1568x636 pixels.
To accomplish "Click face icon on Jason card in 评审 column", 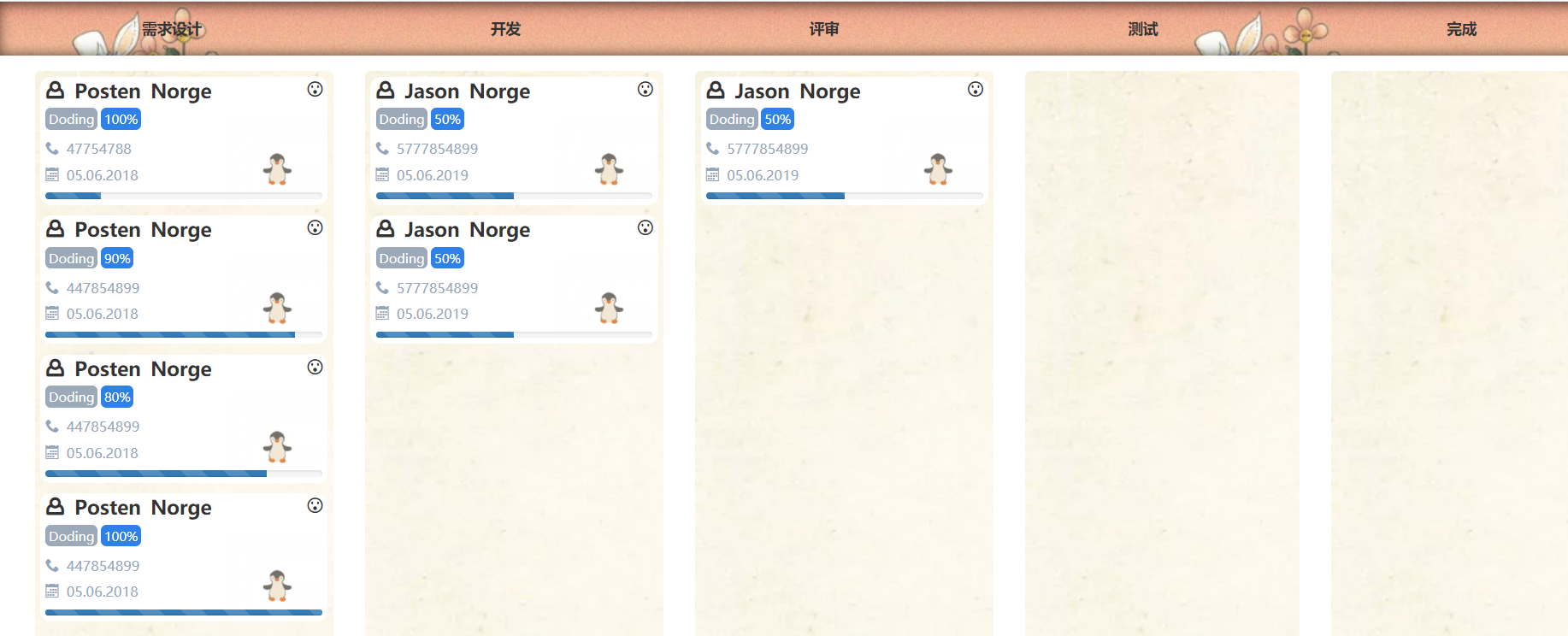I will pos(976,89).
